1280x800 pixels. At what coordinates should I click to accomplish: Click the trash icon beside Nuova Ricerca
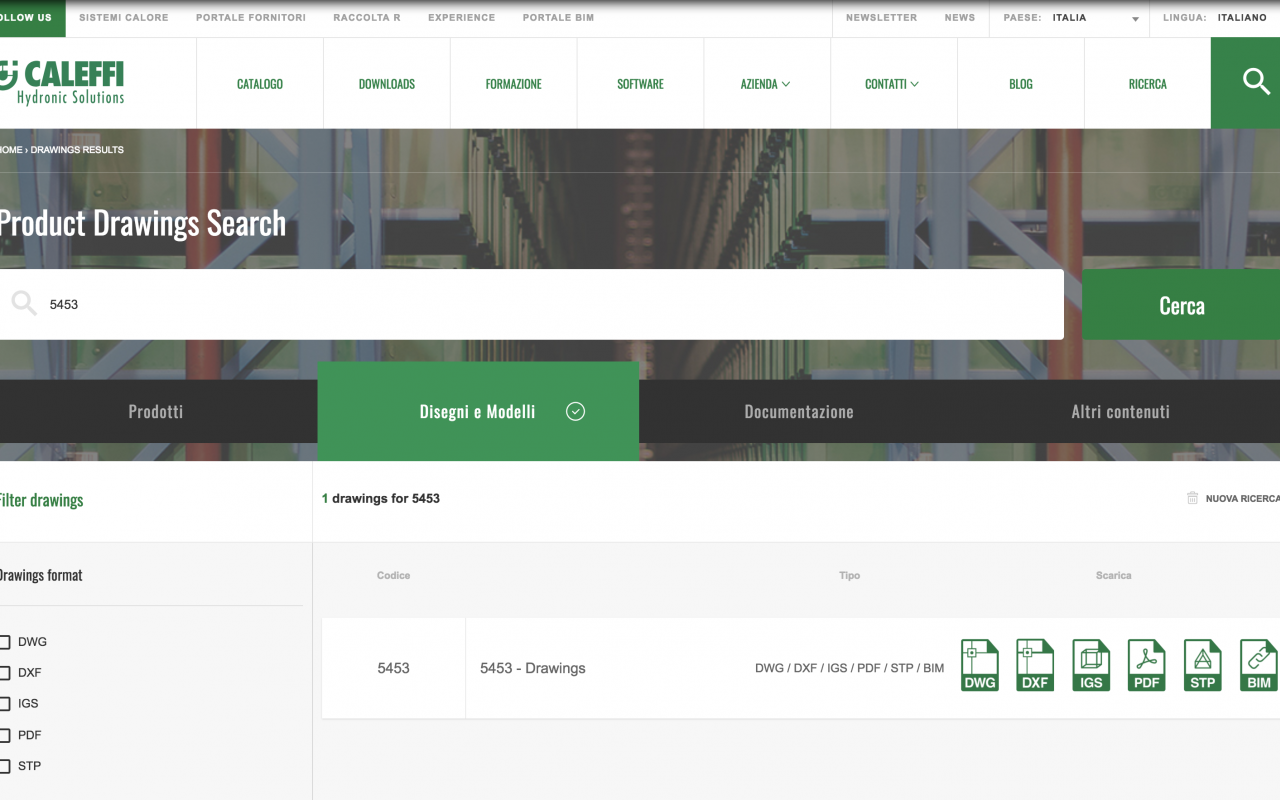pyautogui.click(x=1192, y=498)
